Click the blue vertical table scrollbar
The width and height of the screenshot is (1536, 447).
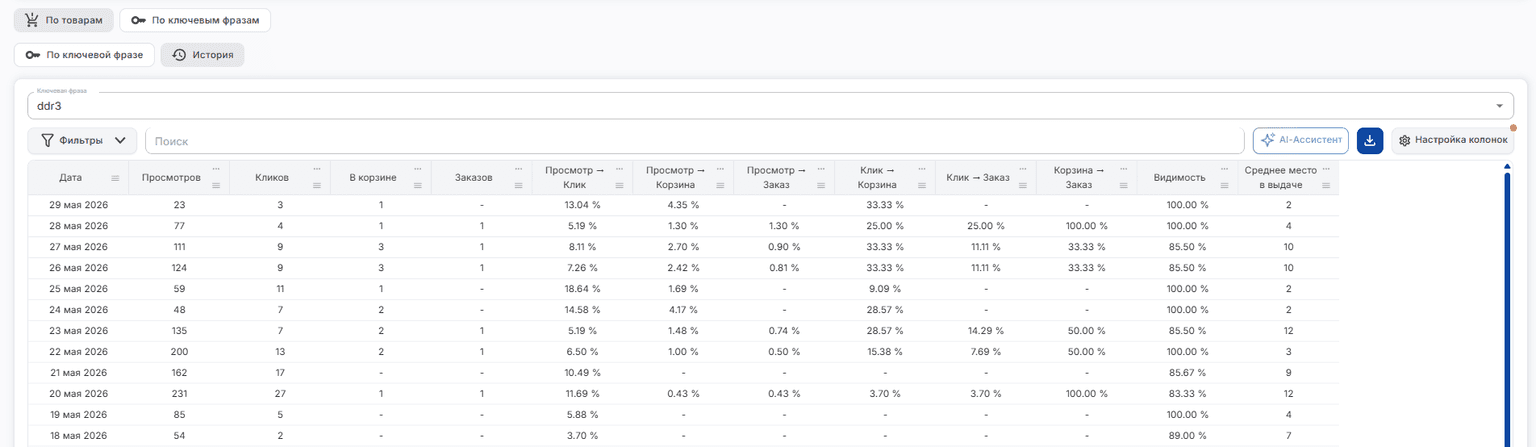click(1507, 305)
